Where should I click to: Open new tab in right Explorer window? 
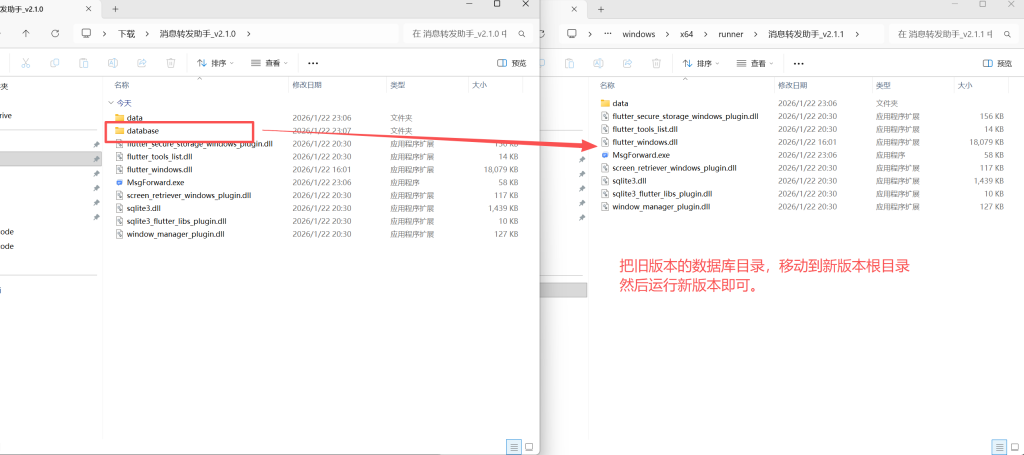[601, 9]
